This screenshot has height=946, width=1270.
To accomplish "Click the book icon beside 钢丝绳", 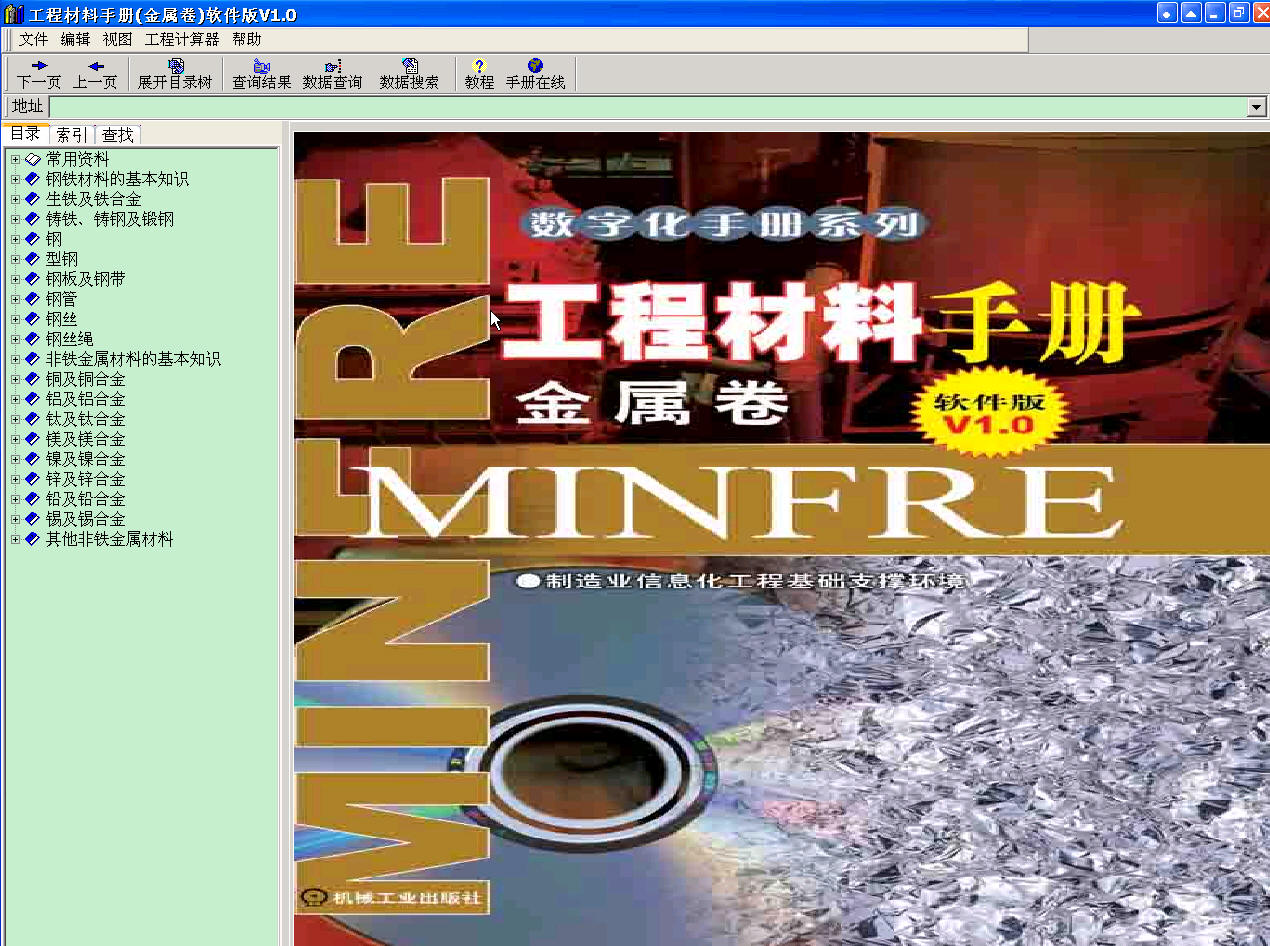I will [32, 339].
